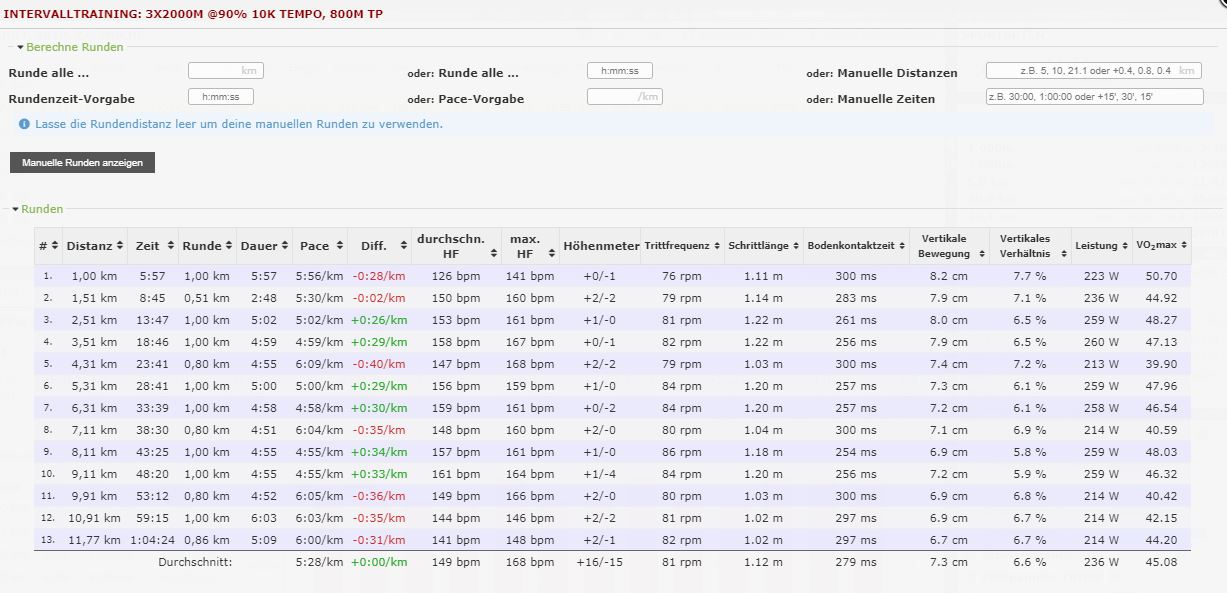Click into Manuelle Distanzen field
This screenshot has height=593, width=1227.
(x=1093, y=71)
